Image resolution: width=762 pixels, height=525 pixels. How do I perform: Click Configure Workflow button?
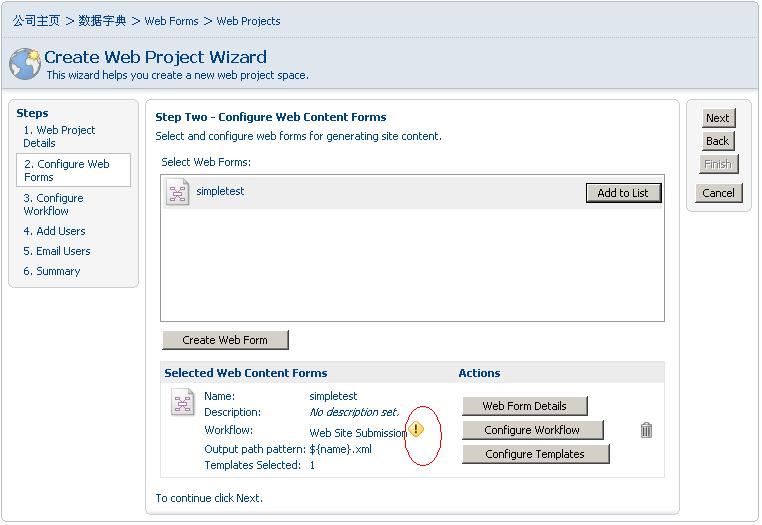[x=532, y=430]
